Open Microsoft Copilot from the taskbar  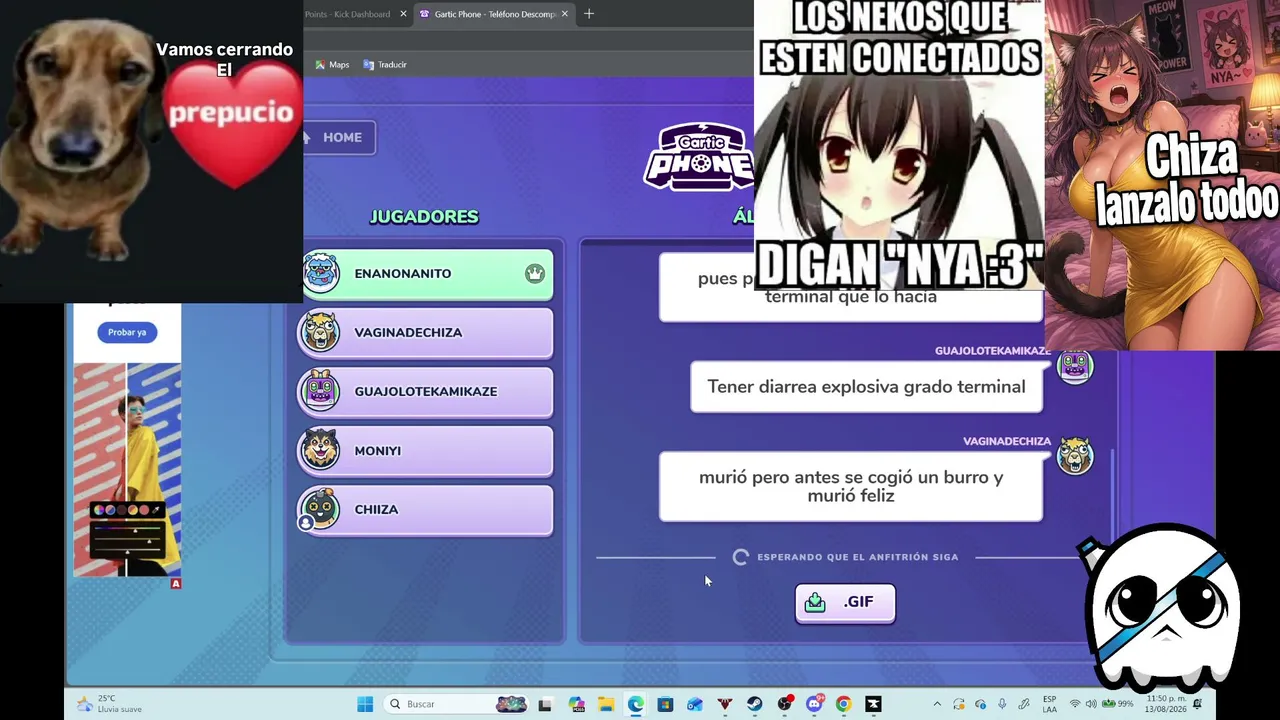point(576,704)
